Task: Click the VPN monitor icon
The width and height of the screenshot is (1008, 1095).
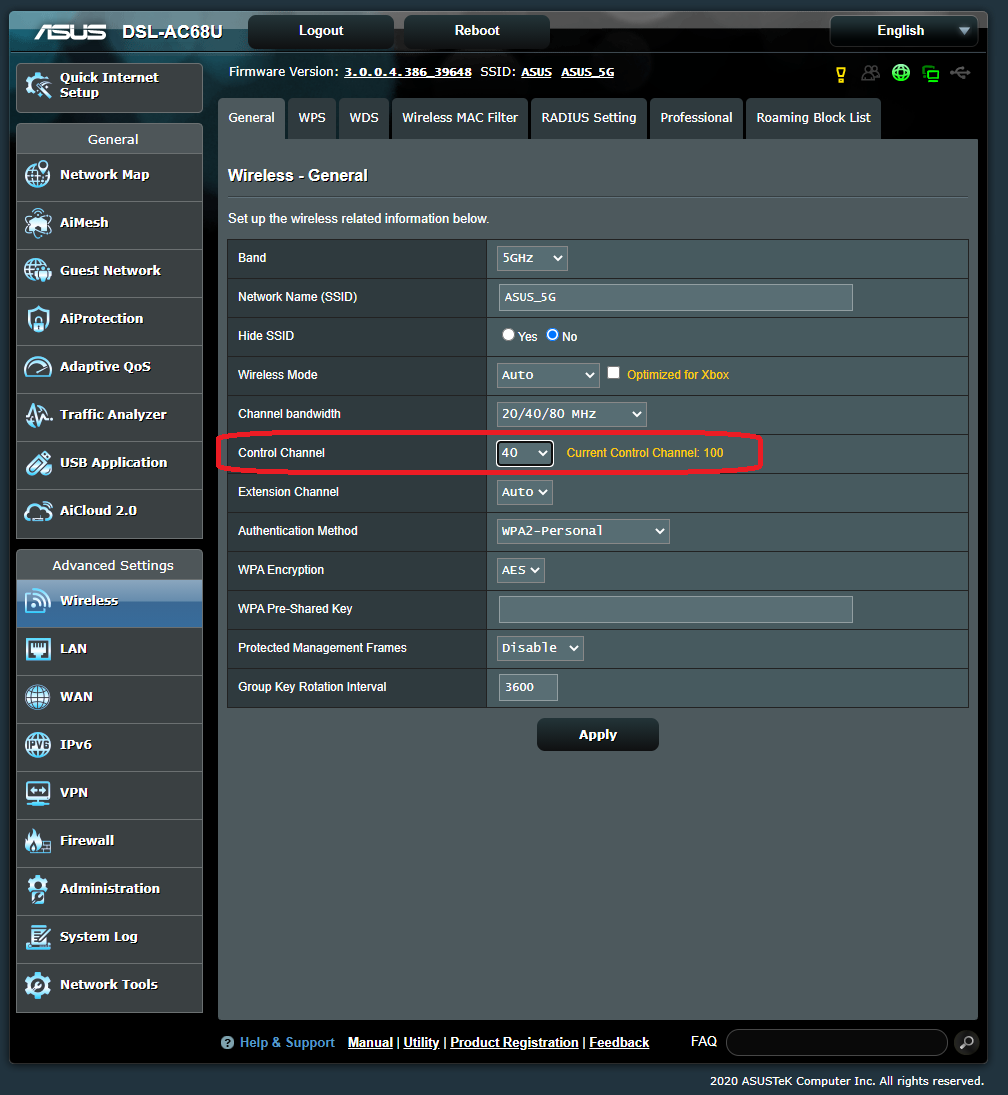Action: (x=38, y=793)
